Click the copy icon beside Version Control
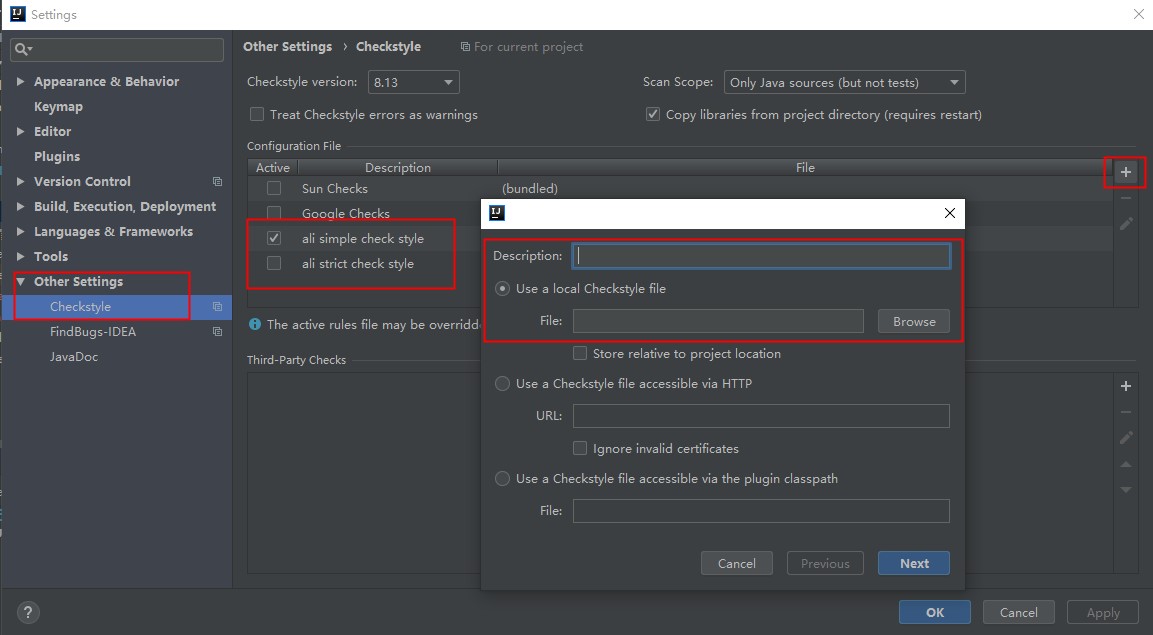The width and height of the screenshot is (1153, 635). point(217,182)
